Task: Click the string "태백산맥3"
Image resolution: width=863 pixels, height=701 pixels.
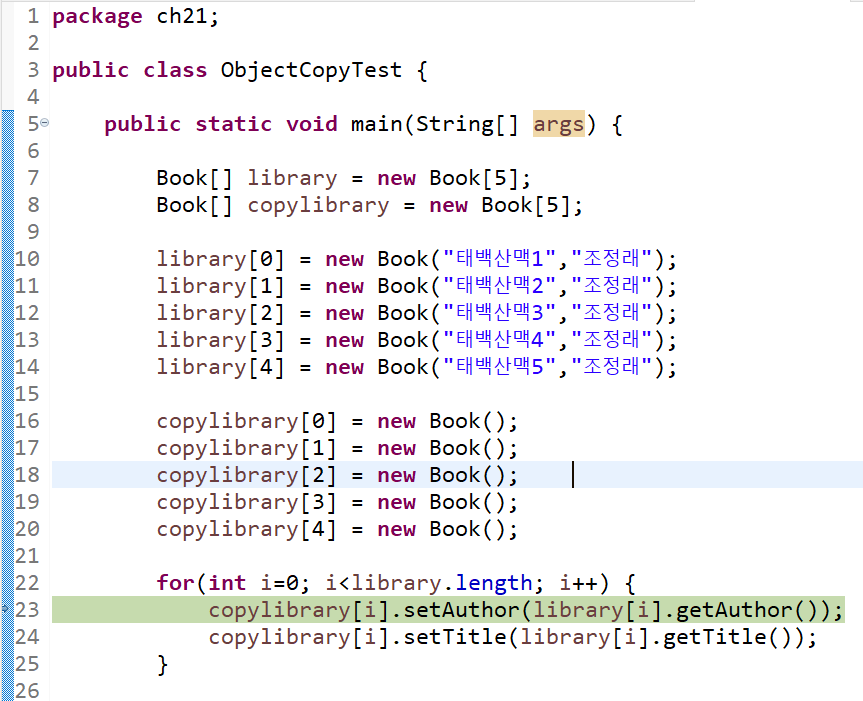Action: pyautogui.click(x=499, y=313)
